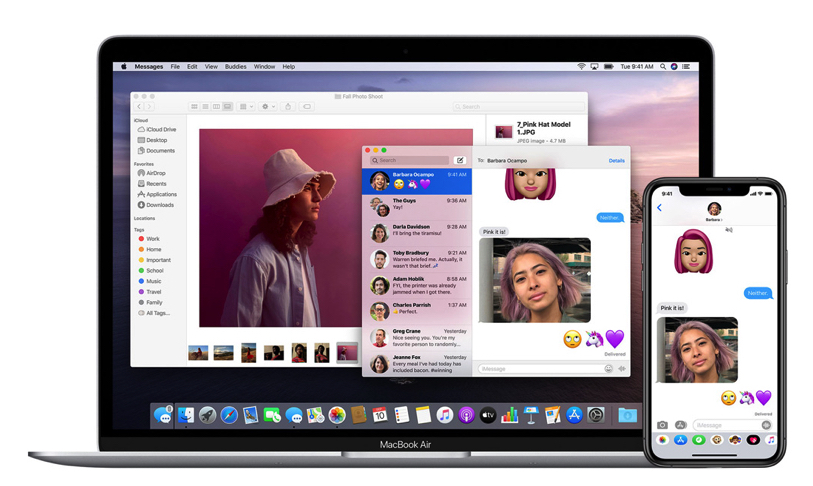Select the Darla Davidson conversation

click(417, 232)
